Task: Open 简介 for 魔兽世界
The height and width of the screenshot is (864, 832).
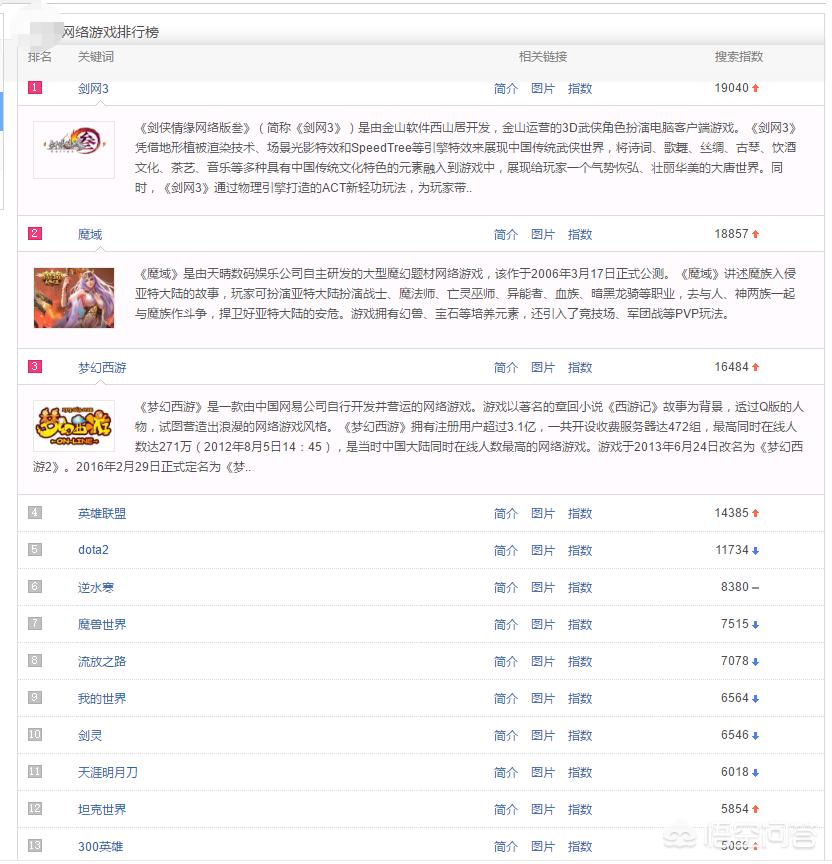Action: point(506,624)
